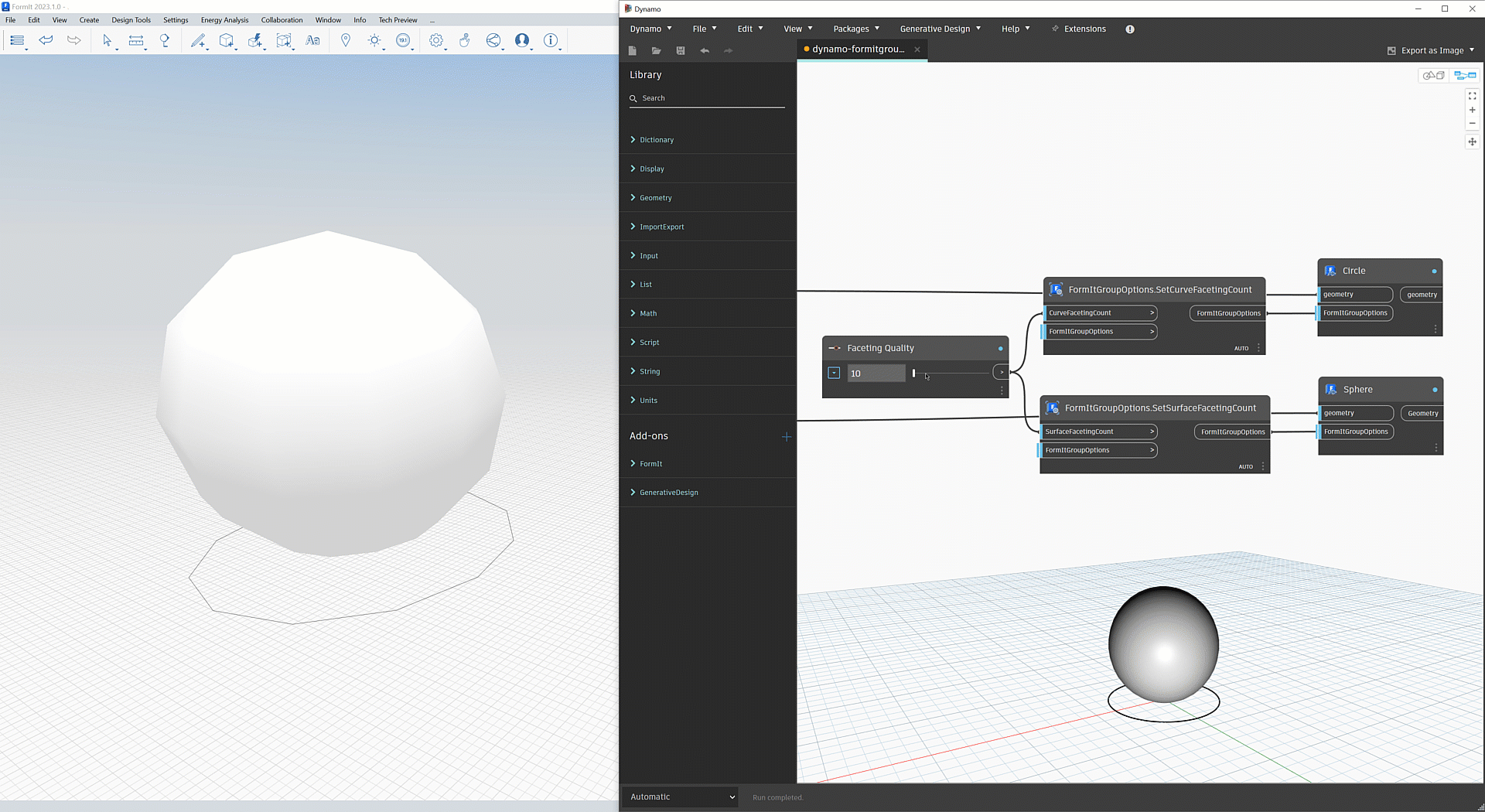Open the FormIt Tech Preview menu
Viewport: 1485px width, 812px height.
pos(398,20)
